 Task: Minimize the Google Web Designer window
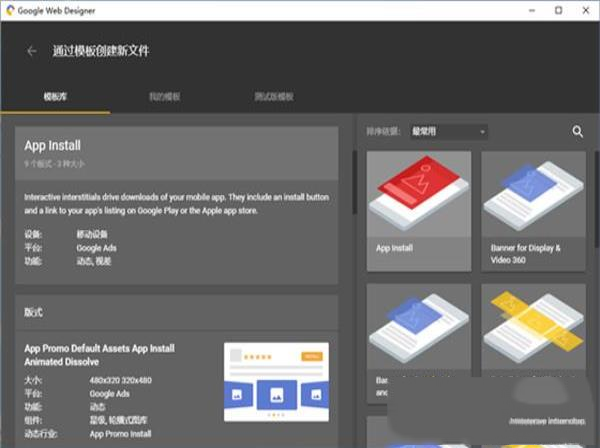coord(532,11)
